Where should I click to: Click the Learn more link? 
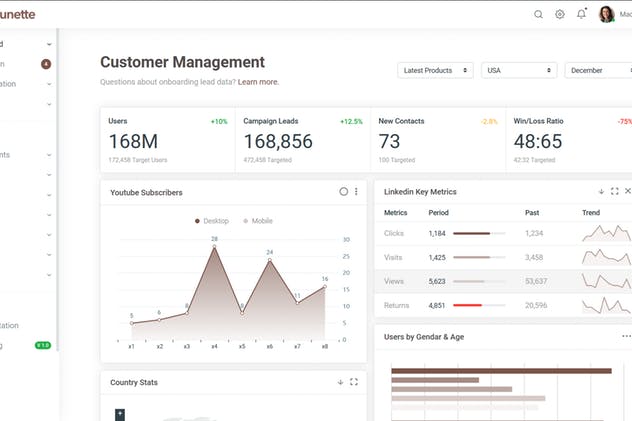pos(258,82)
